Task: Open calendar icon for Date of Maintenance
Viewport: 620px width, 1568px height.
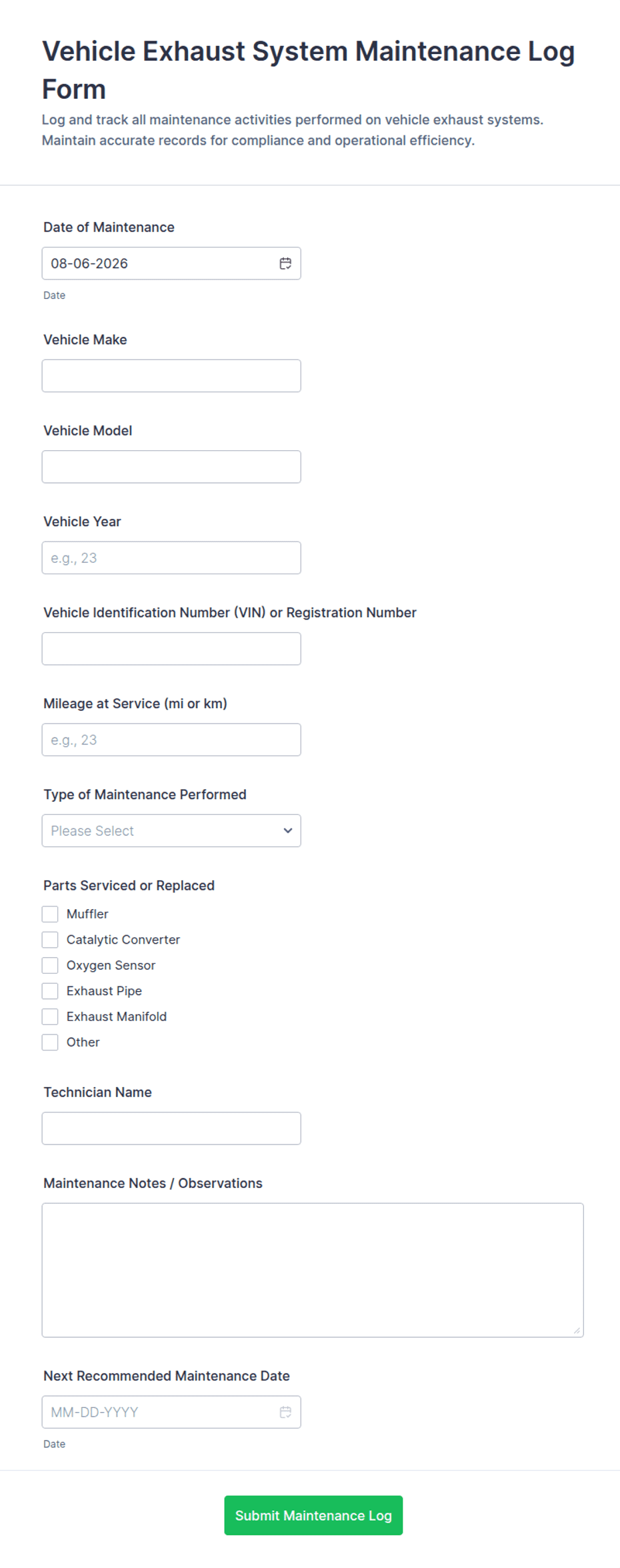Action: pos(285,263)
